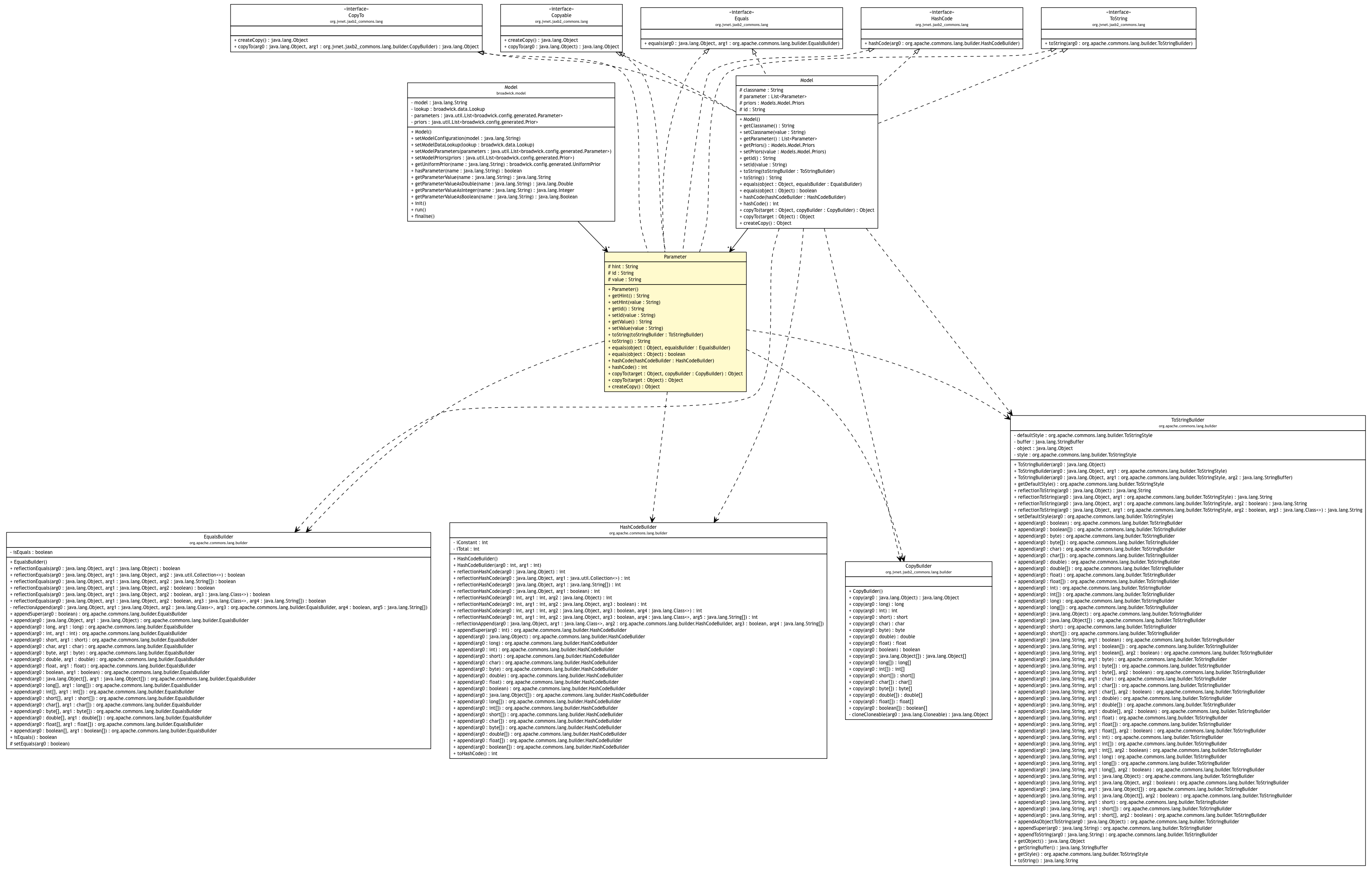
Task: Select the '+ setModelConfiguration' method line
Action: [x=466, y=138]
